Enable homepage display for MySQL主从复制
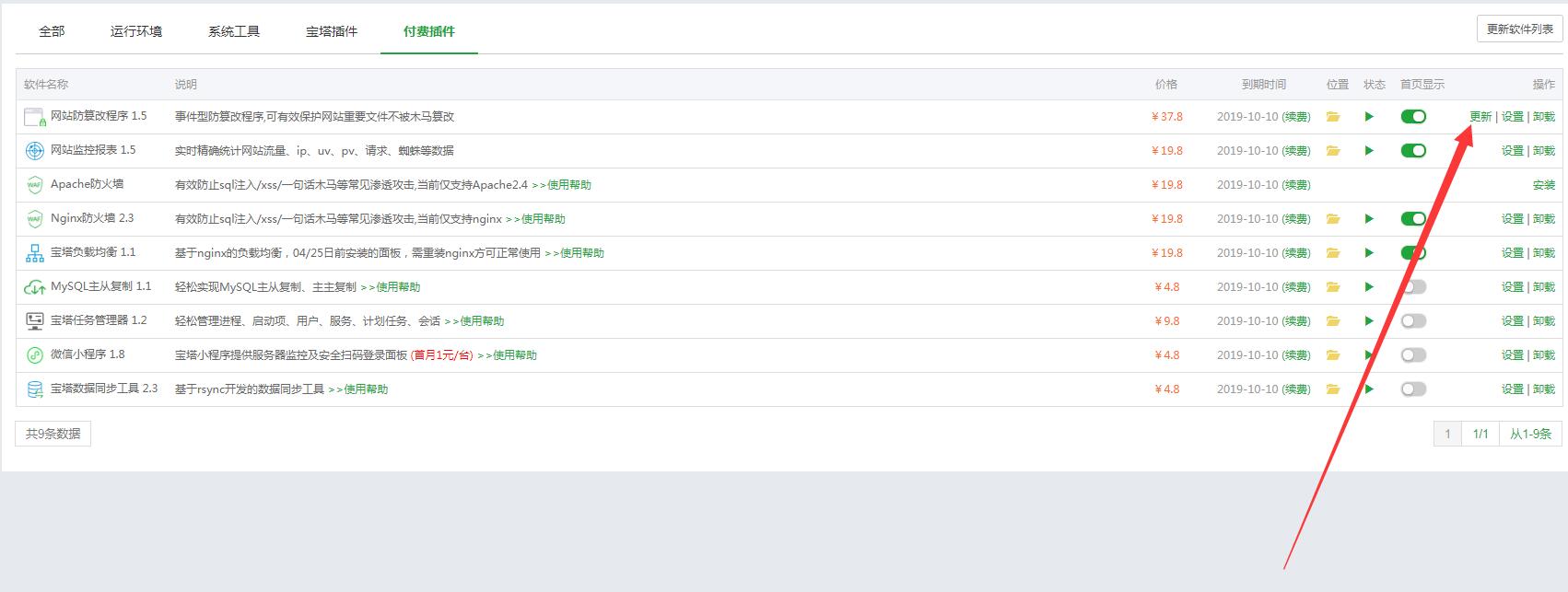 [1413, 287]
